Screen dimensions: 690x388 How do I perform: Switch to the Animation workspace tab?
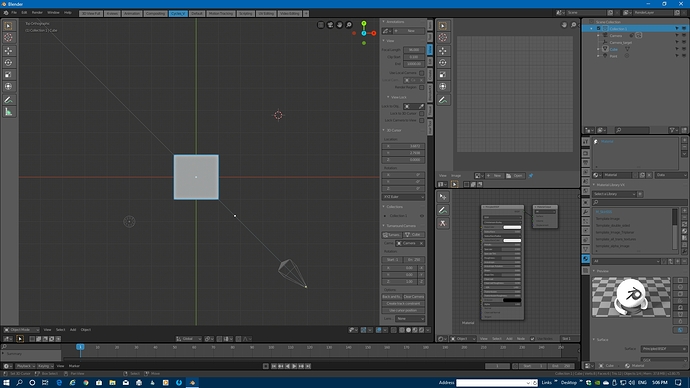click(x=132, y=14)
